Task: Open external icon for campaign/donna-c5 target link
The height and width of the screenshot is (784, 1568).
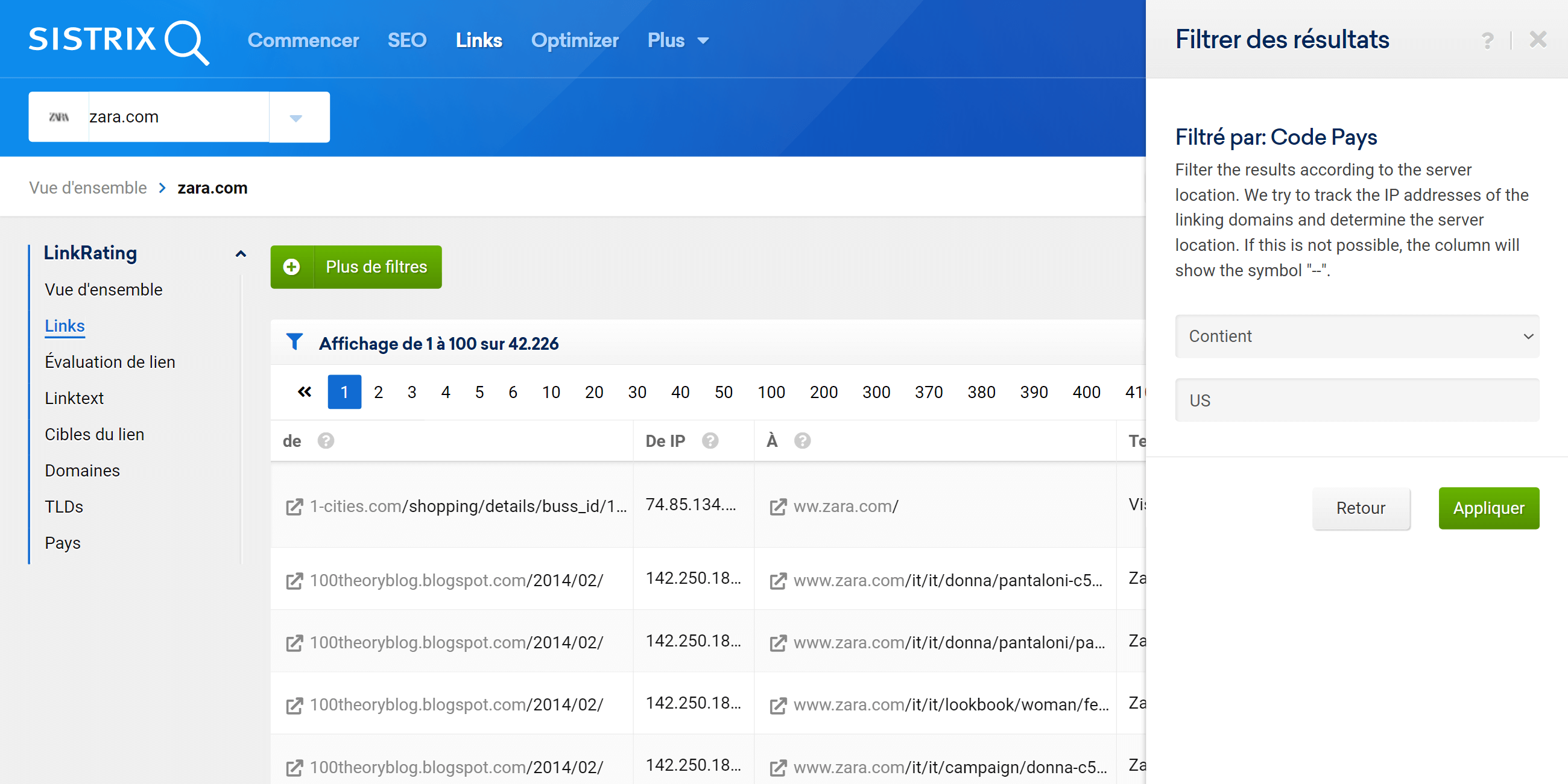Action: tap(778, 768)
